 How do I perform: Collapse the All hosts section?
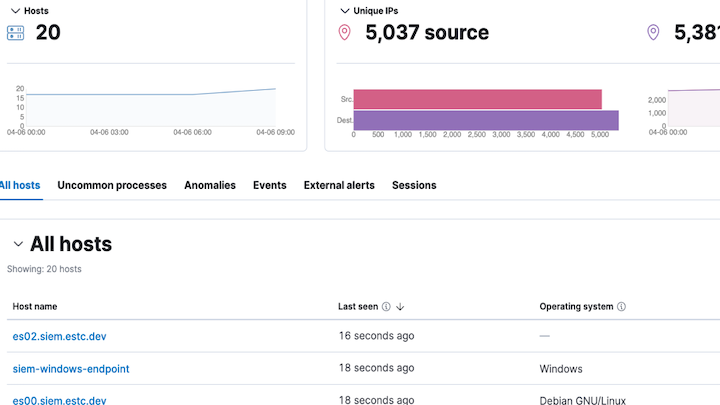pos(17,244)
